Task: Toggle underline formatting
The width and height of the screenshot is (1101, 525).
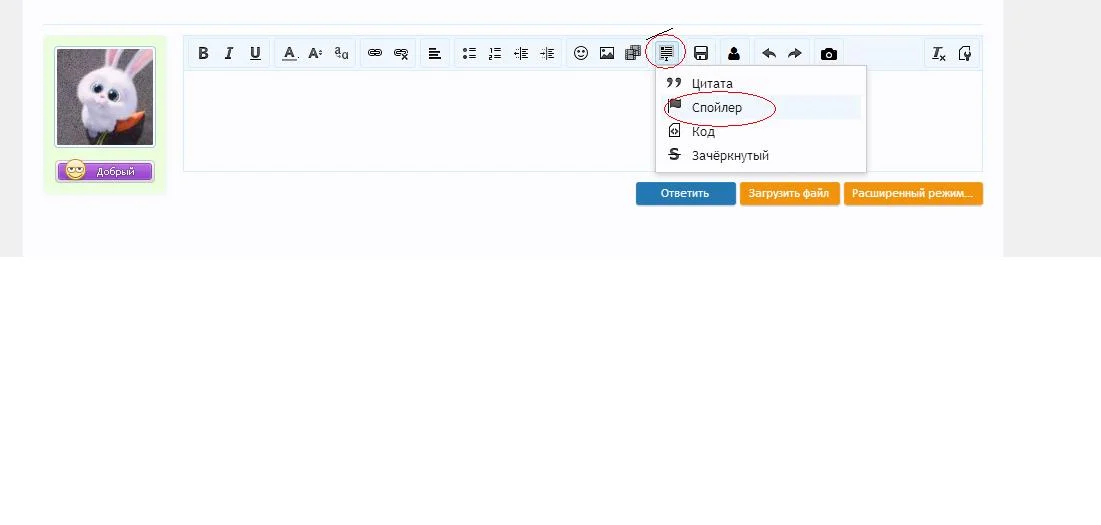Action: click(255, 53)
